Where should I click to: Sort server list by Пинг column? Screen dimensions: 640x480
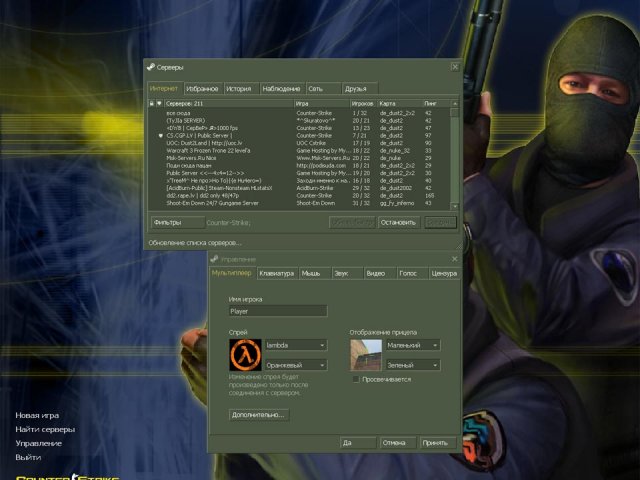click(436, 104)
